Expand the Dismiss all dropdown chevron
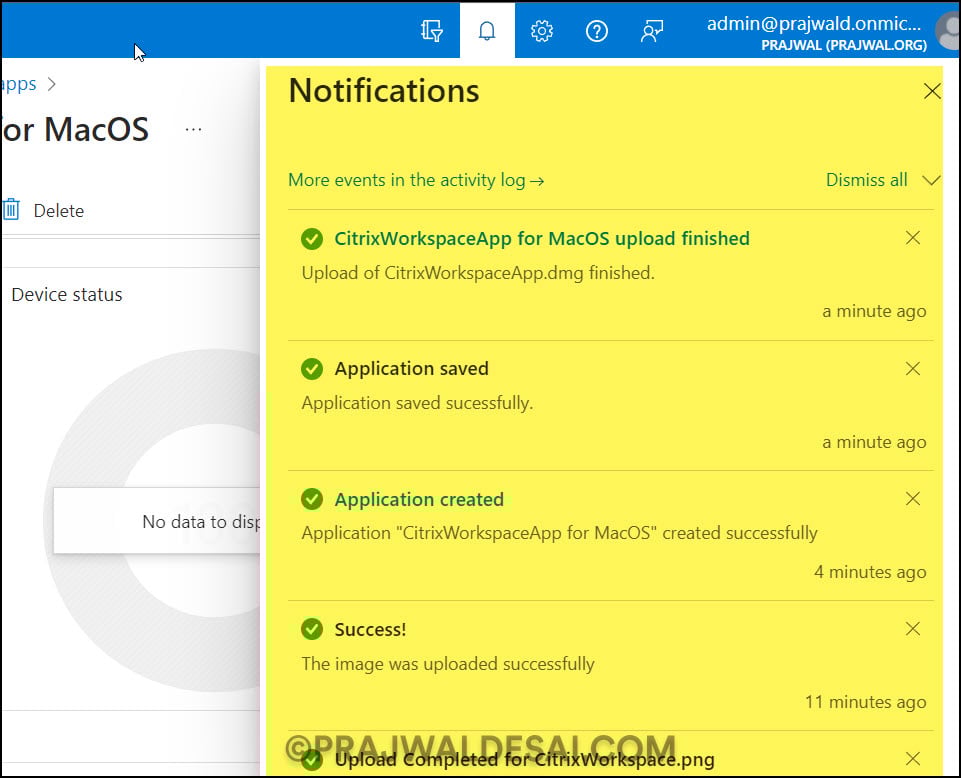Screen dimensions: 961x778 [932, 180]
